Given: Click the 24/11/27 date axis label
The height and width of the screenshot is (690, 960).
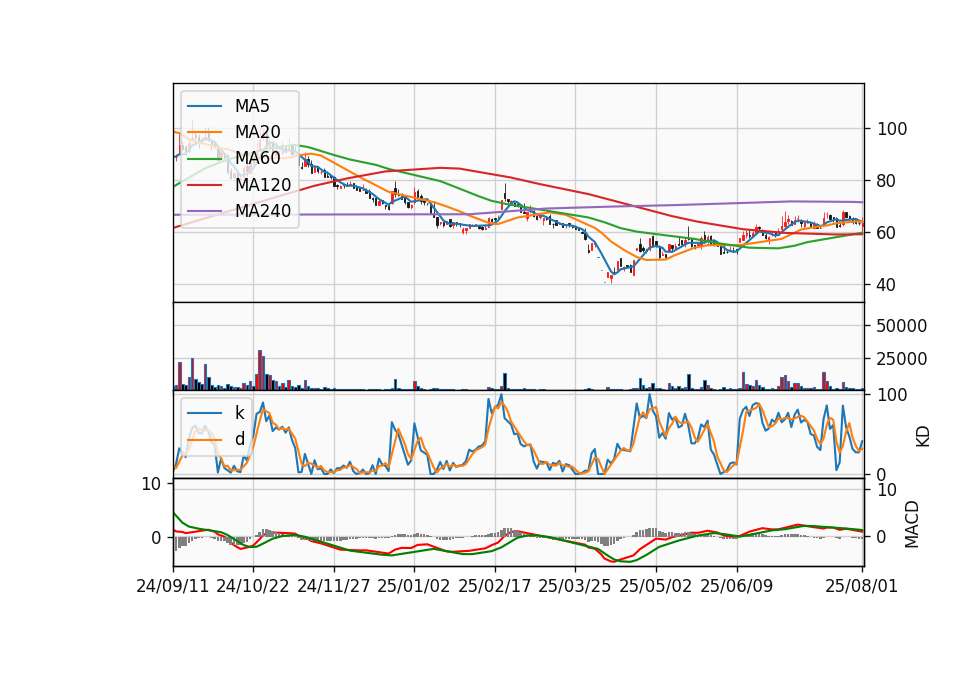Looking at the screenshot, I should click(x=334, y=586).
